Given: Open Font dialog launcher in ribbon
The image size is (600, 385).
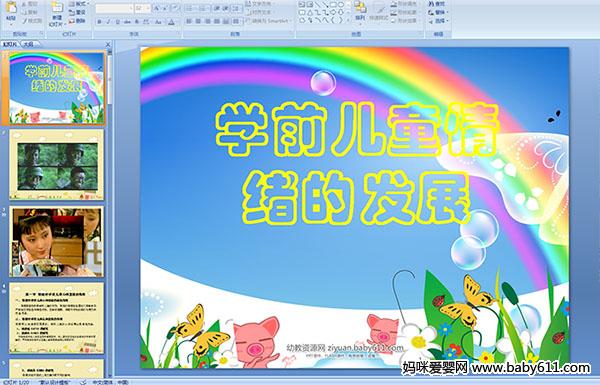Looking at the screenshot, I should click(x=178, y=34).
